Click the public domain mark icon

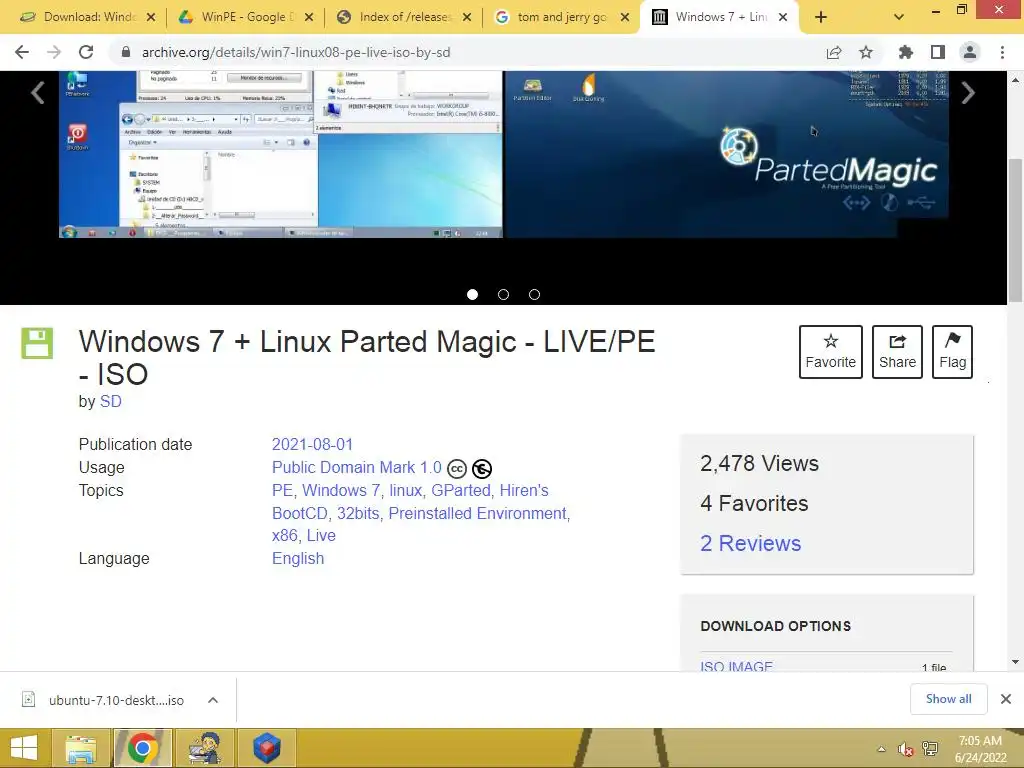(x=482, y=469)
